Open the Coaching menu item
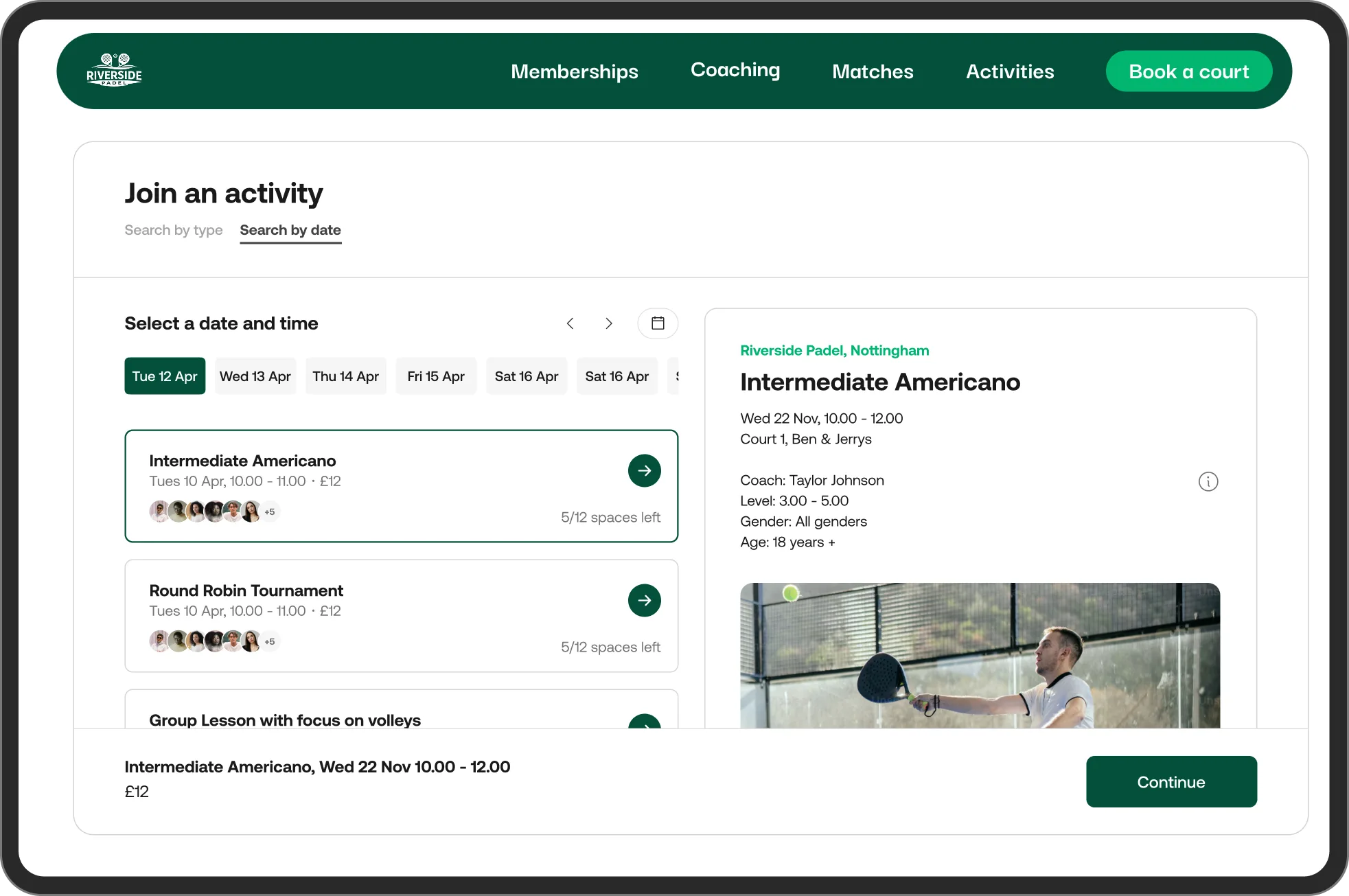 pos(735,70)
